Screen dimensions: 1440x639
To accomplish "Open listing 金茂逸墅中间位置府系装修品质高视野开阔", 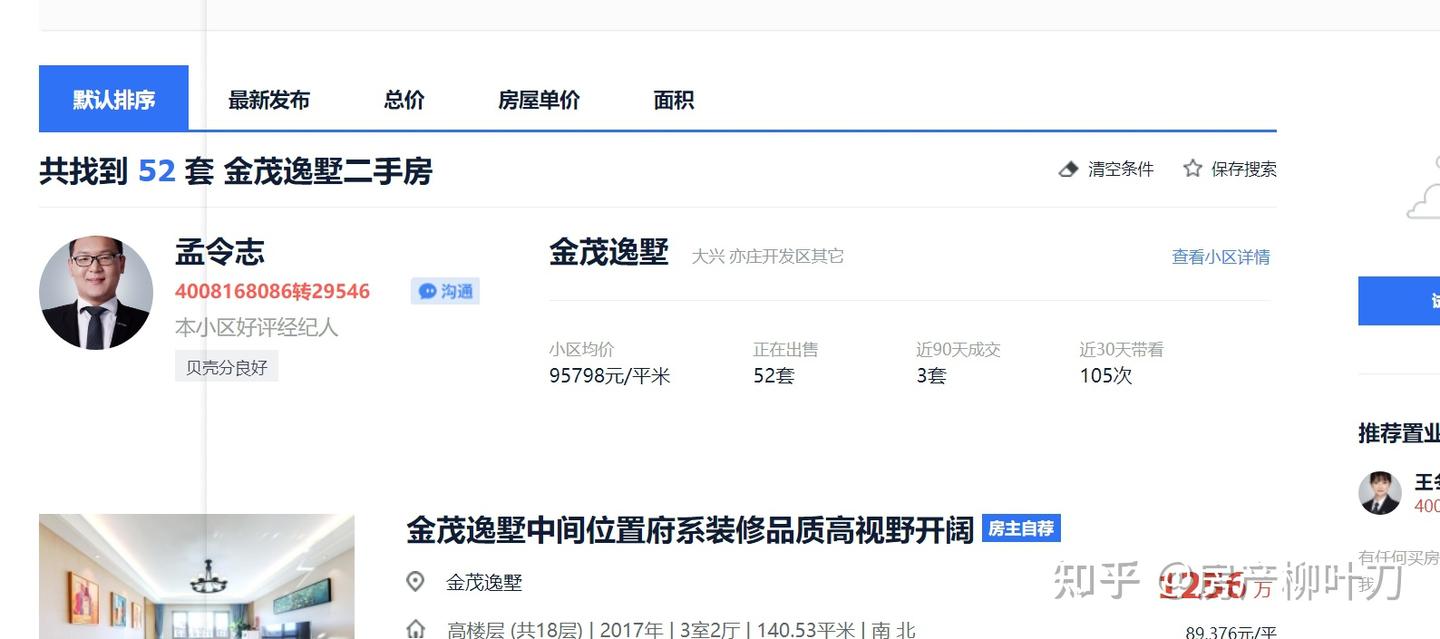I will (x=690, y=529).
